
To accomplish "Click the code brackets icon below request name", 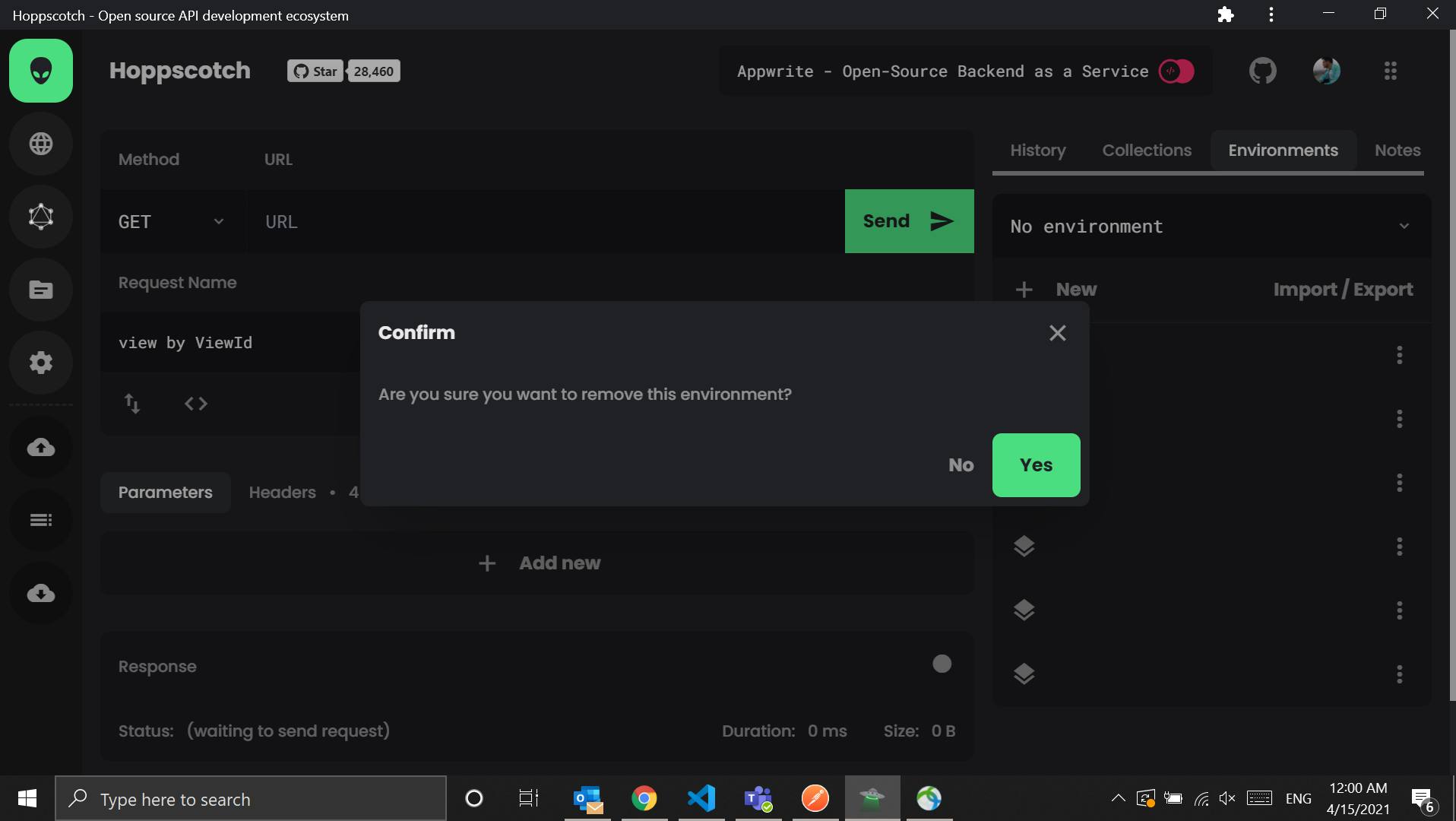I will tap(196, 404).
